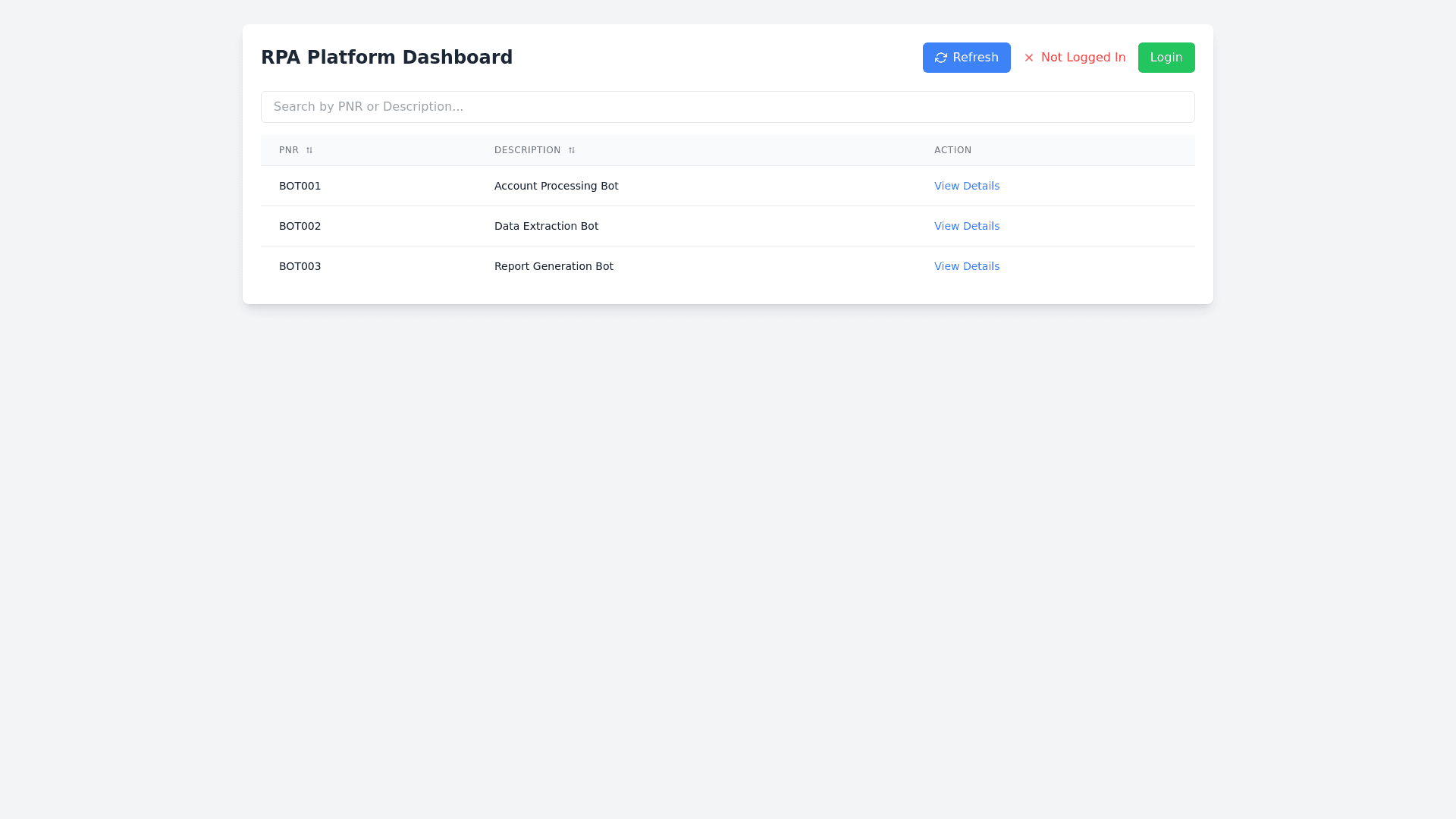Click the Data Extraction Bot description
This screenshot has width=1456, height=819.
pos(546,226)
